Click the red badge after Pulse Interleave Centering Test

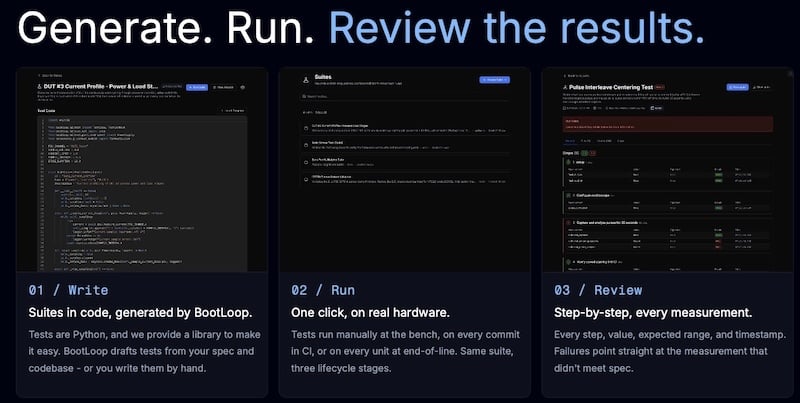660,87
